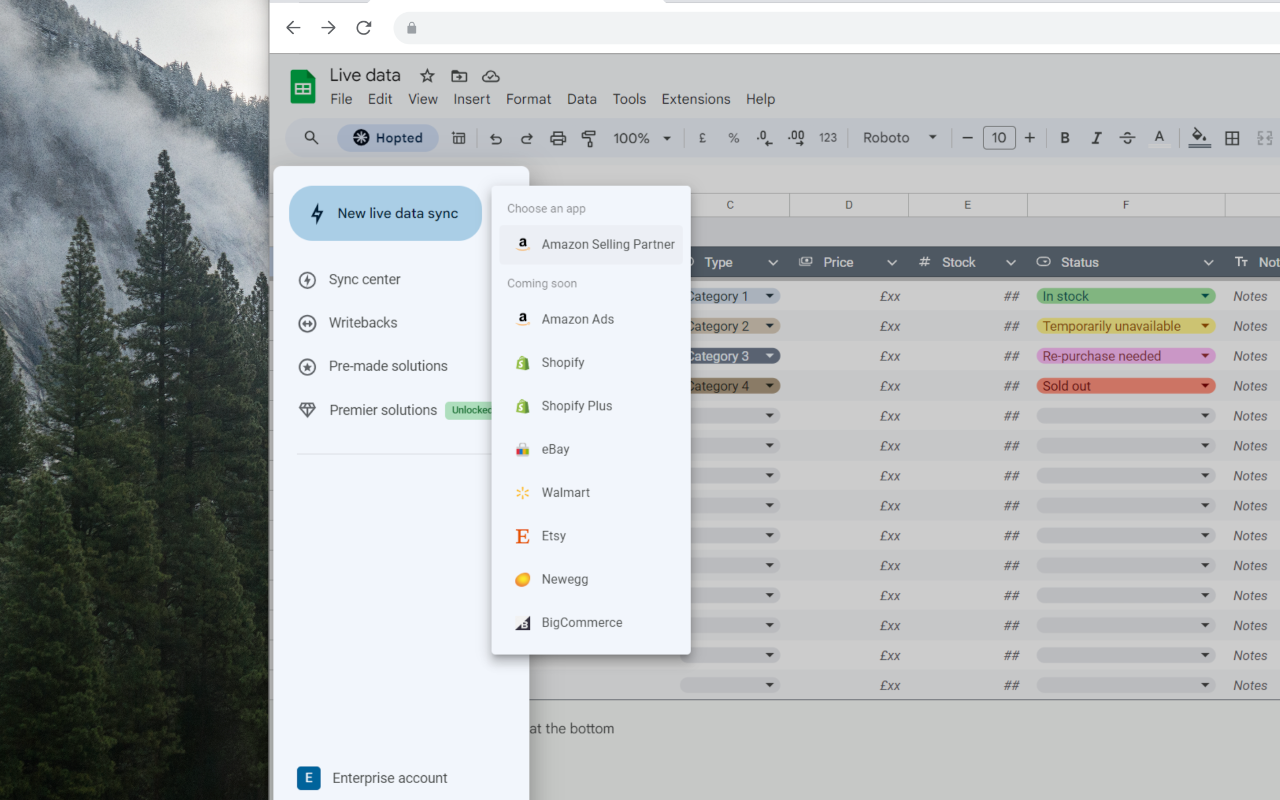Open Pre-made solutions in the sidebar
Screen dimensions: 1280x800
pyautogui.click(x=388, y=366)
